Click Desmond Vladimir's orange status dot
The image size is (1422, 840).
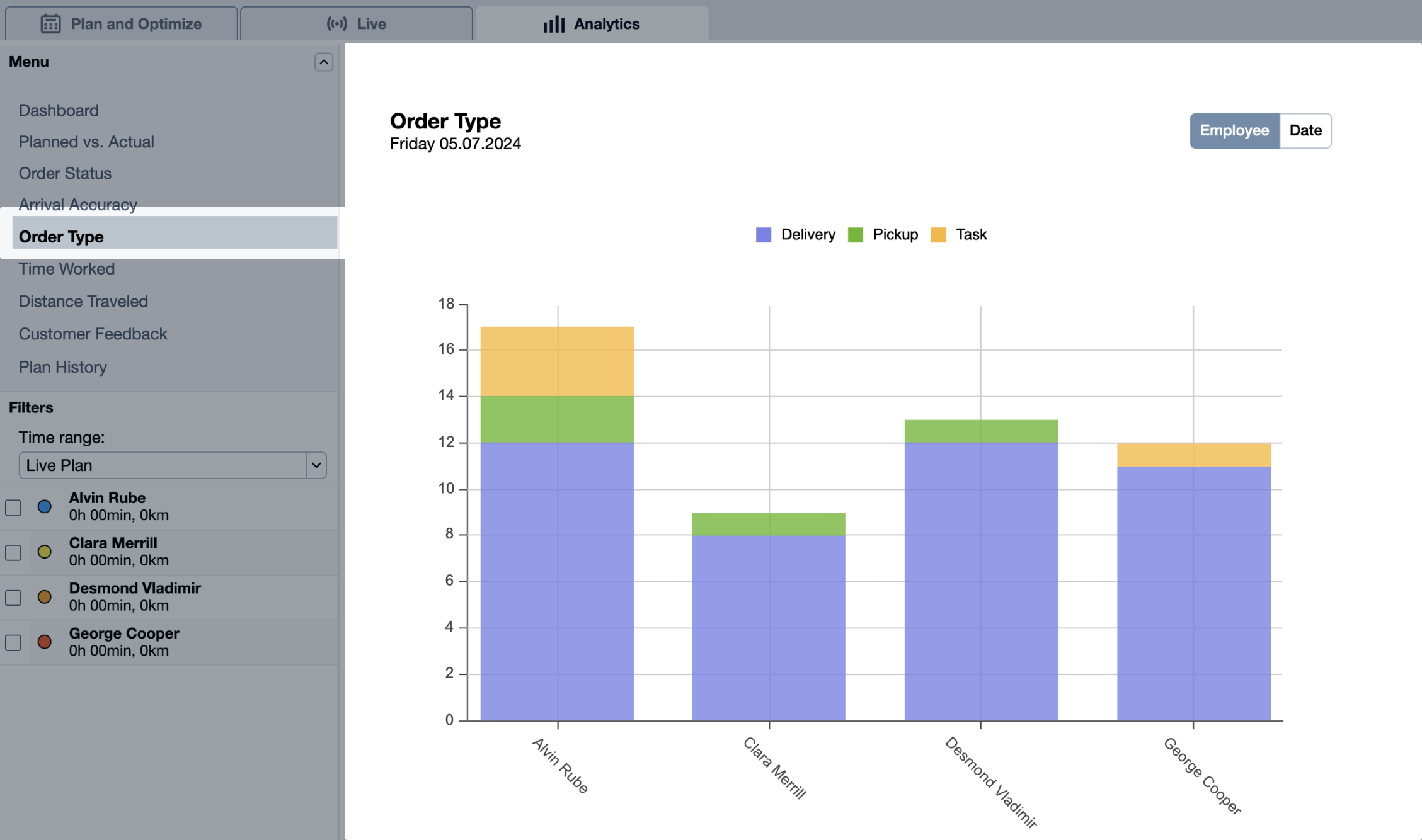pyautogui.click(x=45, y=596)
